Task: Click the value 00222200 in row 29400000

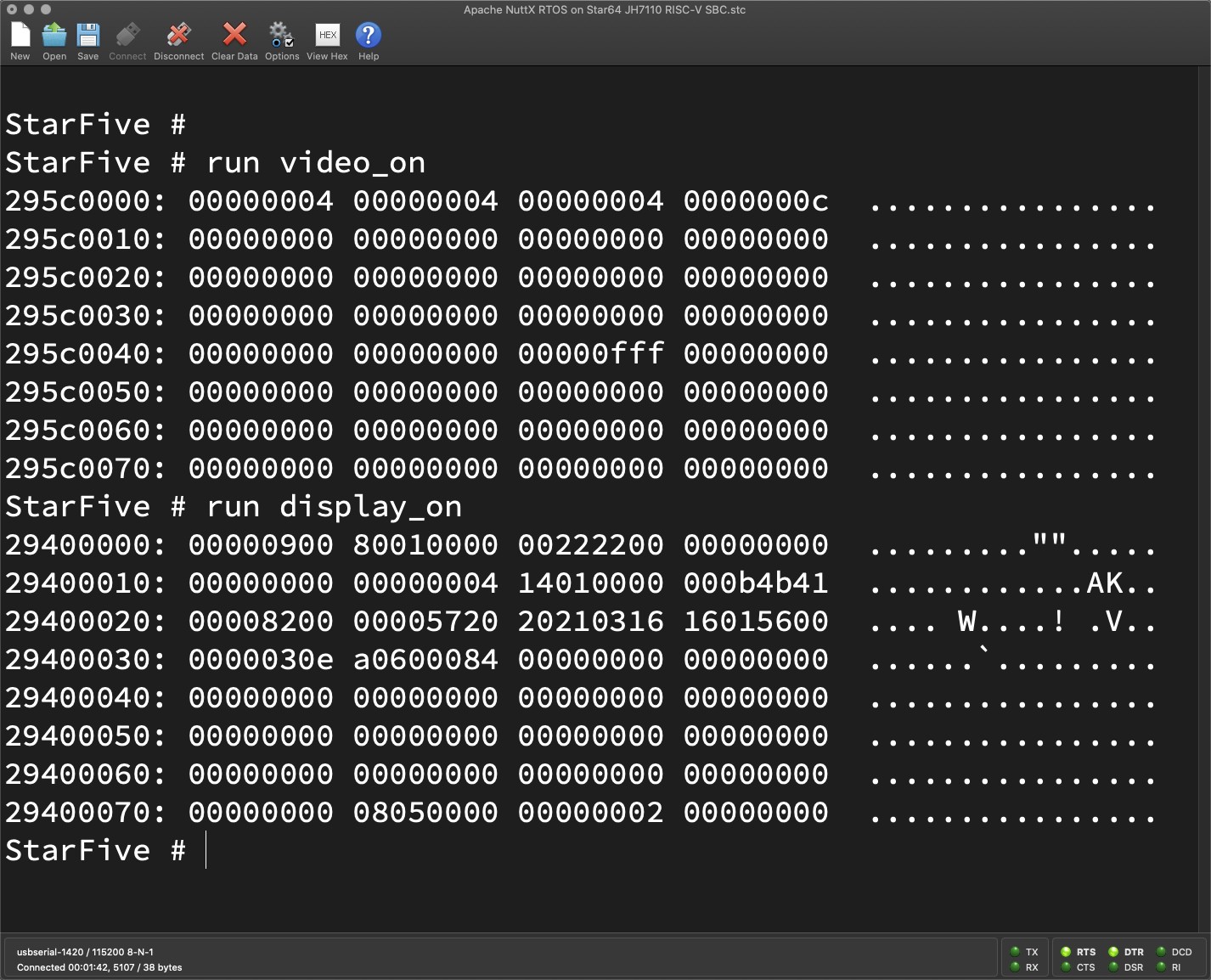Action: [x=591, y=544]
